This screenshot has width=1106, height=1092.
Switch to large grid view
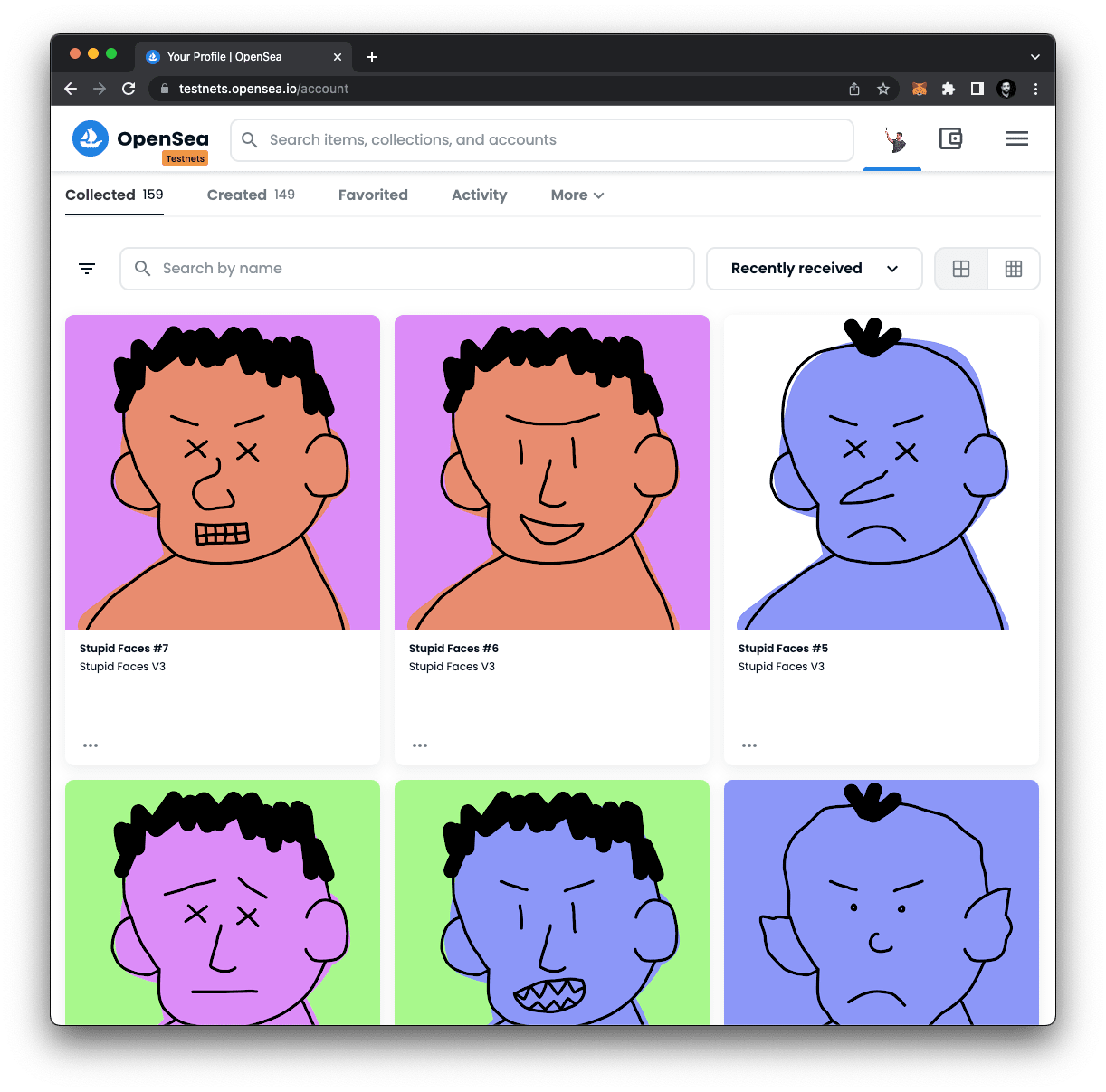coord(961,269)
